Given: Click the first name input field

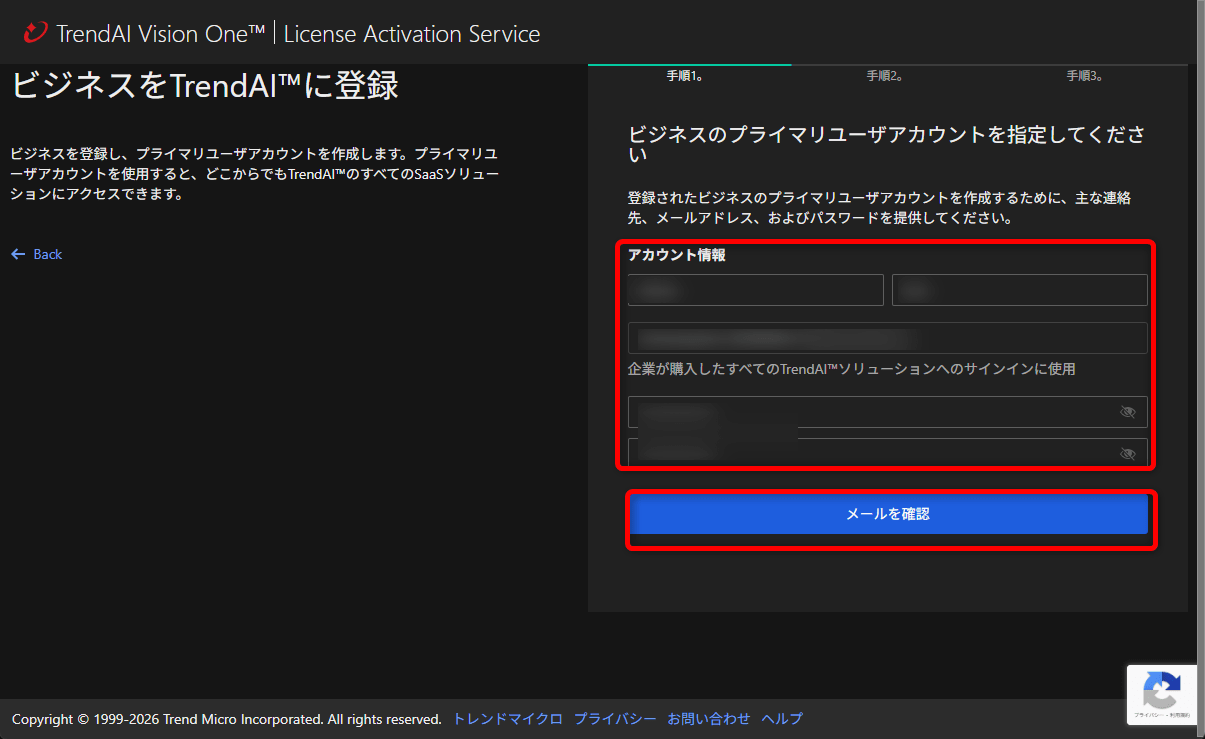Looking at the screenshot, I should tap(755, 289).
